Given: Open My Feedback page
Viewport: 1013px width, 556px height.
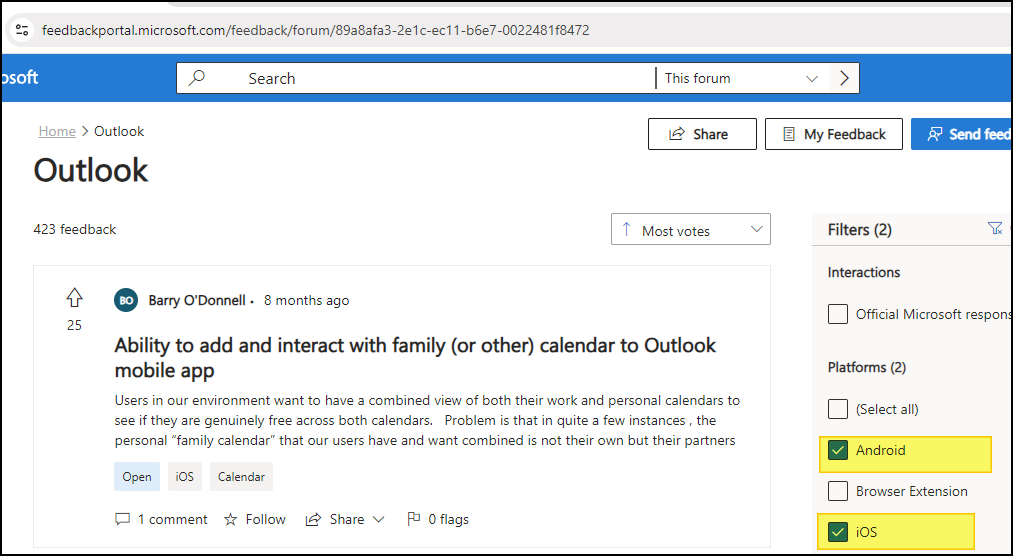Looking at the screenshot, I should click(x=833, y=134).
